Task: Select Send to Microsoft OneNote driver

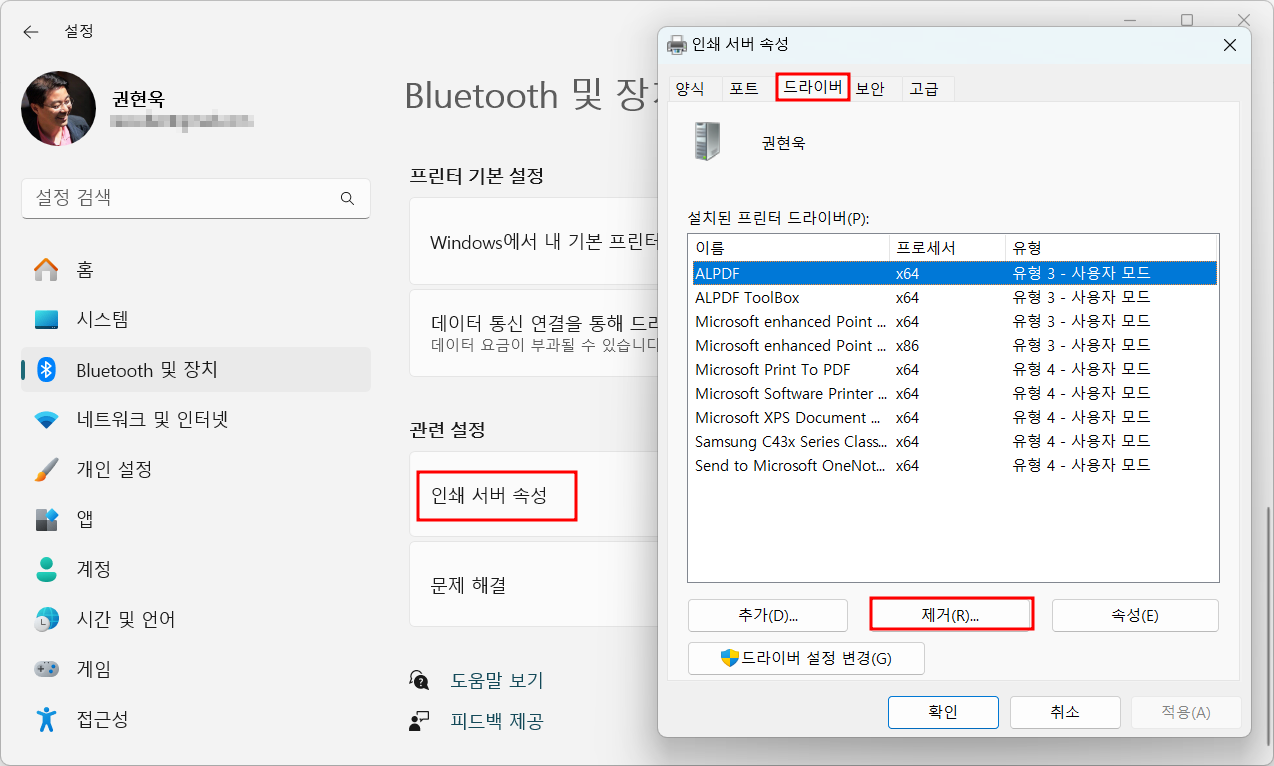Action: (953, 465)
